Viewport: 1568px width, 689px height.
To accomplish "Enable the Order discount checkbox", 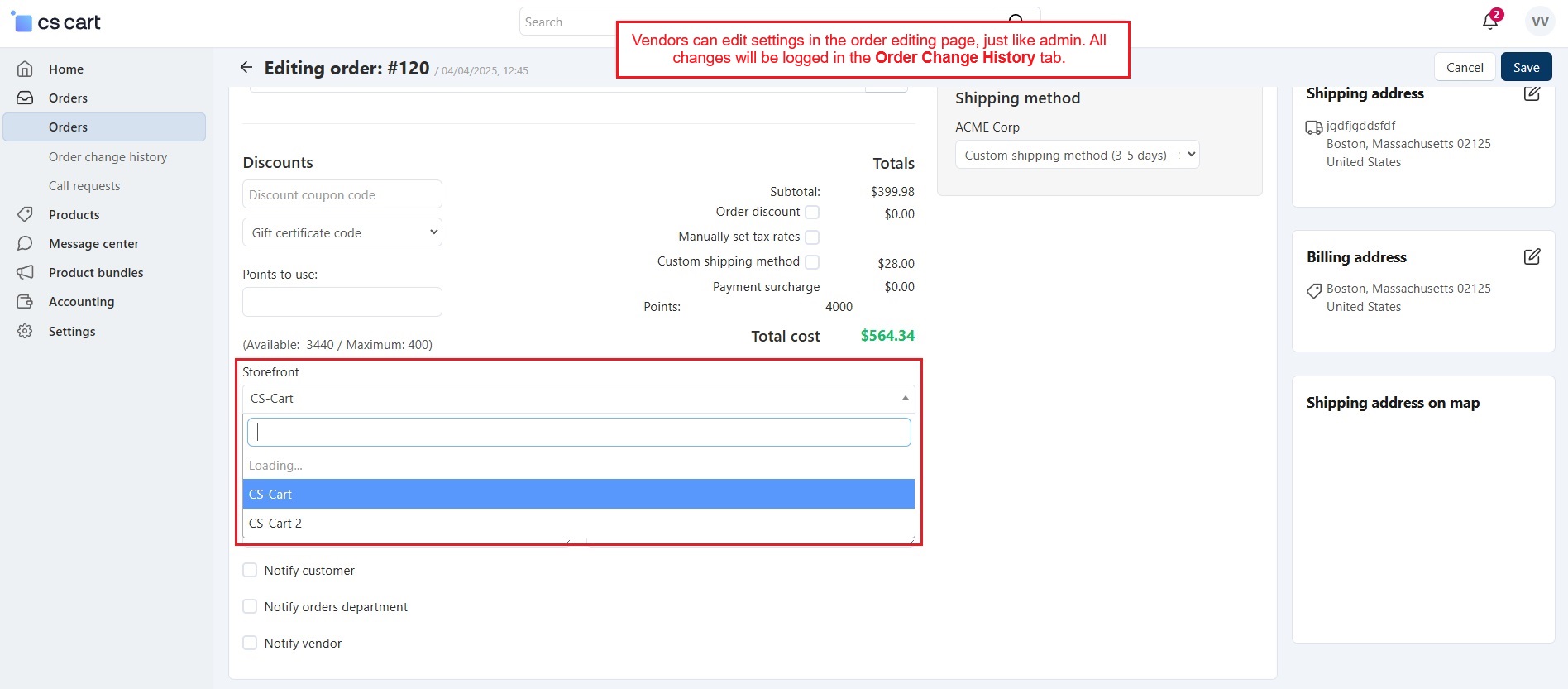I will pyautogui.click(x=812, y=213).
